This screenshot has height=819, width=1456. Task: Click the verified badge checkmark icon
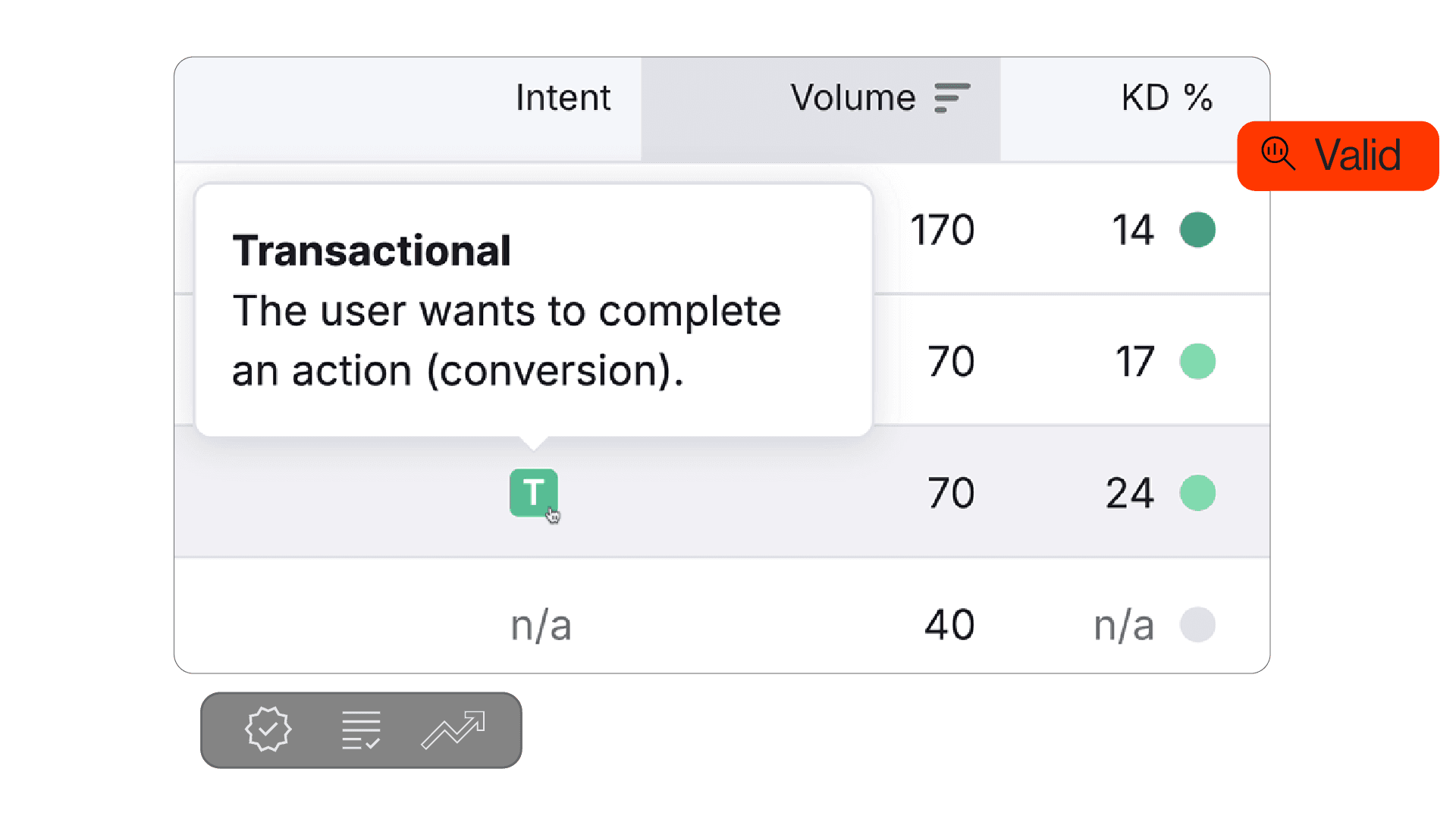(x=268, y=730)
